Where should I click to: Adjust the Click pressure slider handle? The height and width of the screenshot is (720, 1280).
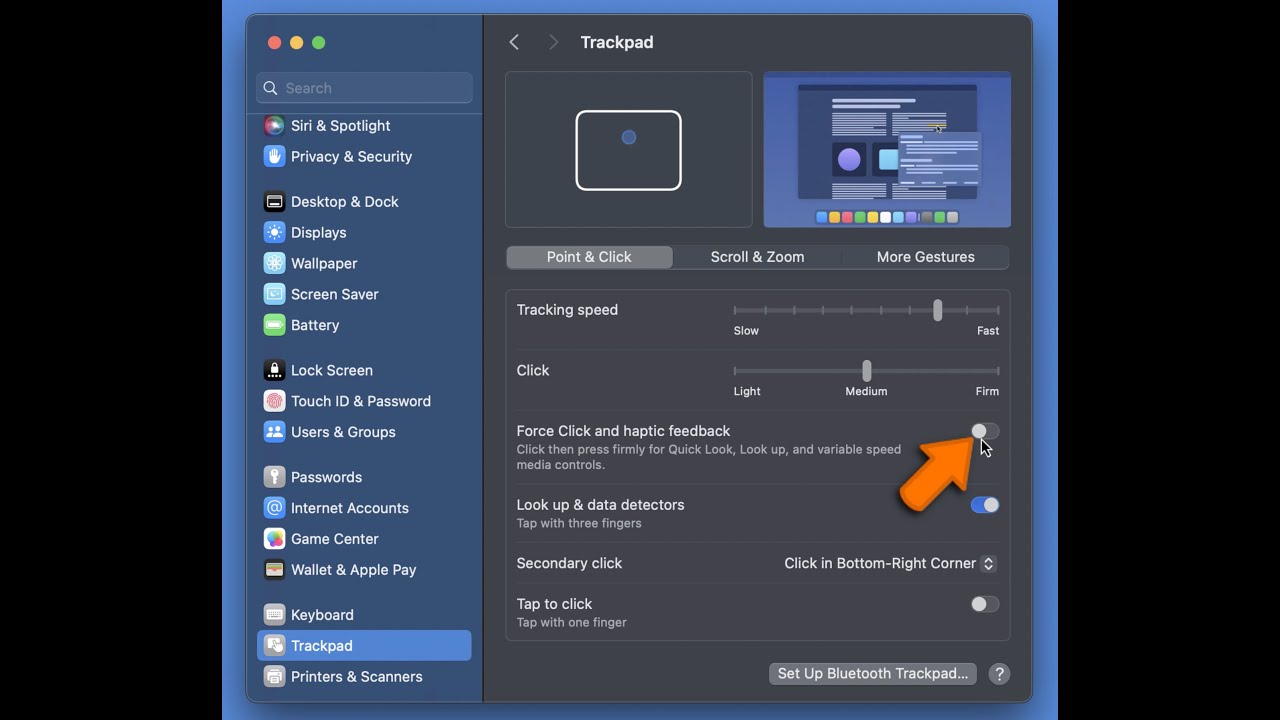pyautogui.click(x=866, y=371)
